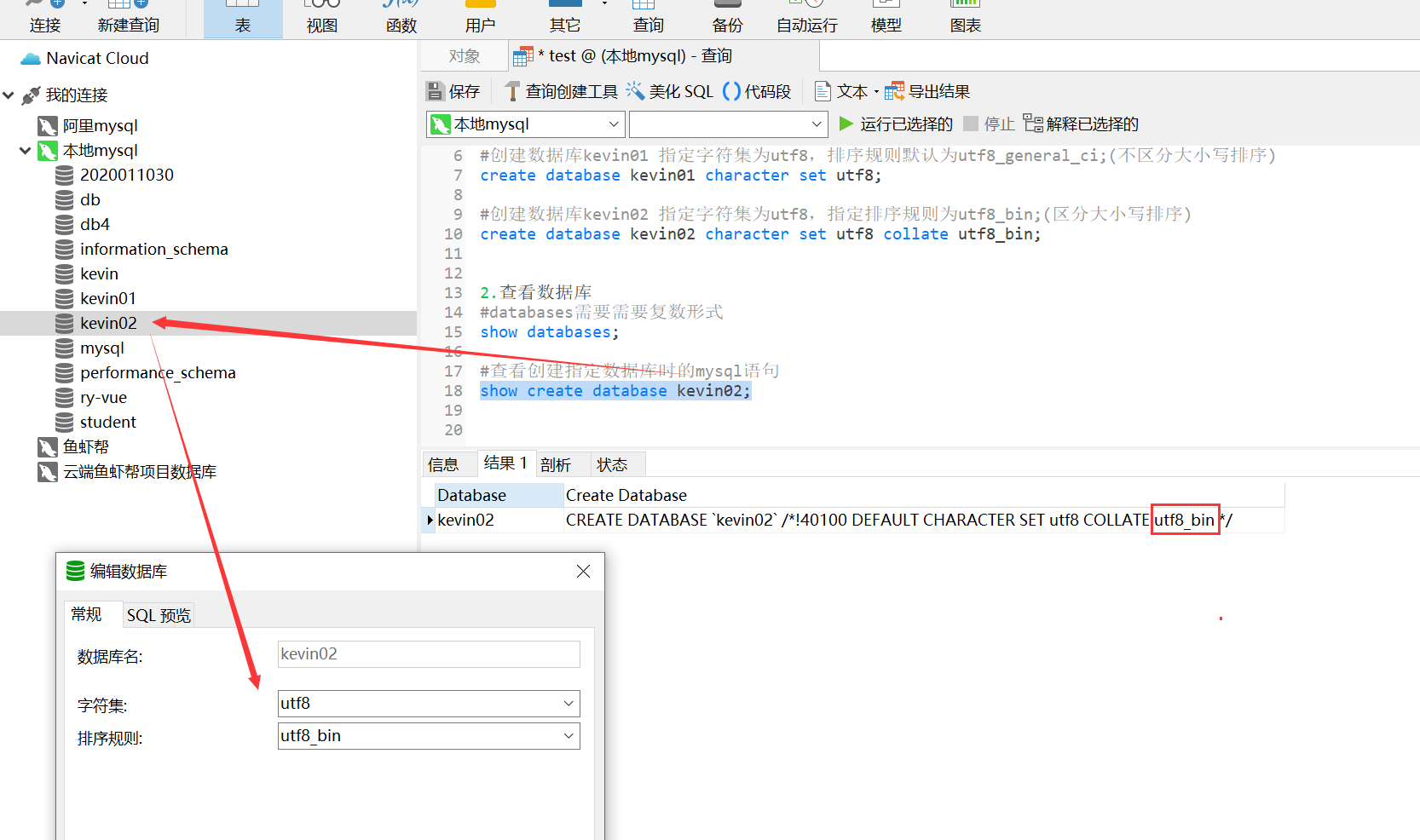Open the 文本 dropdown arrow

(x=876, y=92)
